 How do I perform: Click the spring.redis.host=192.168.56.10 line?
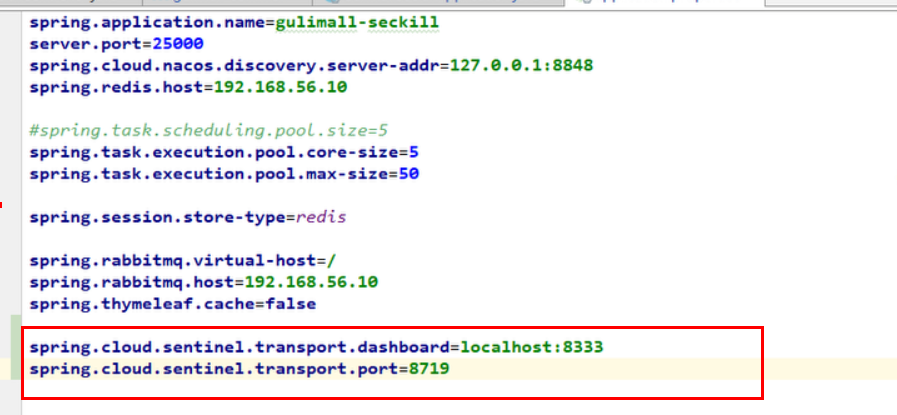click(188, 88)
